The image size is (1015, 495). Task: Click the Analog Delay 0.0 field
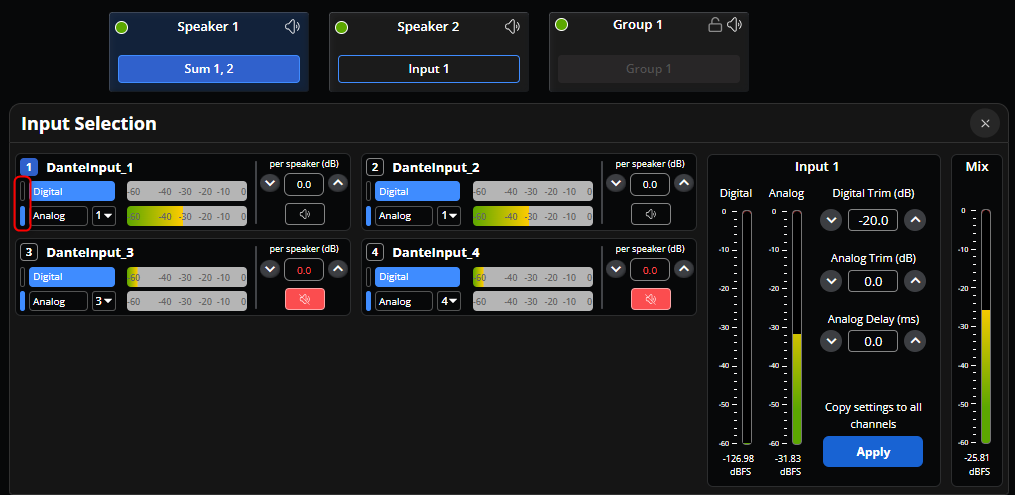tap(873, 341)
